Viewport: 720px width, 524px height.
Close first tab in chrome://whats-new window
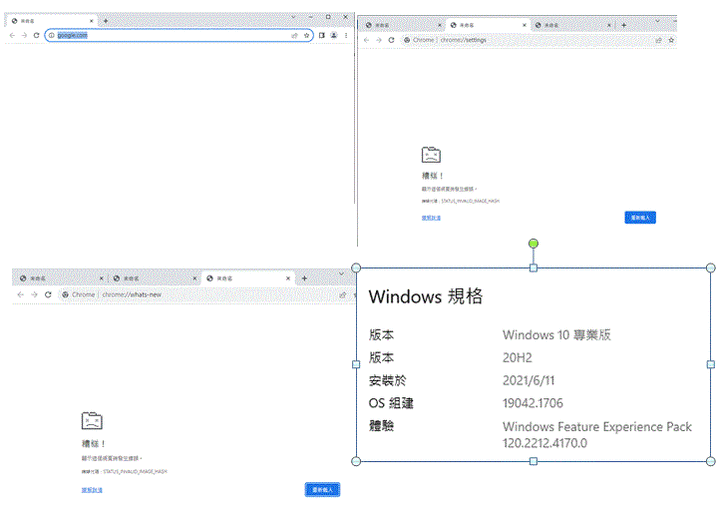click(101, 278)
